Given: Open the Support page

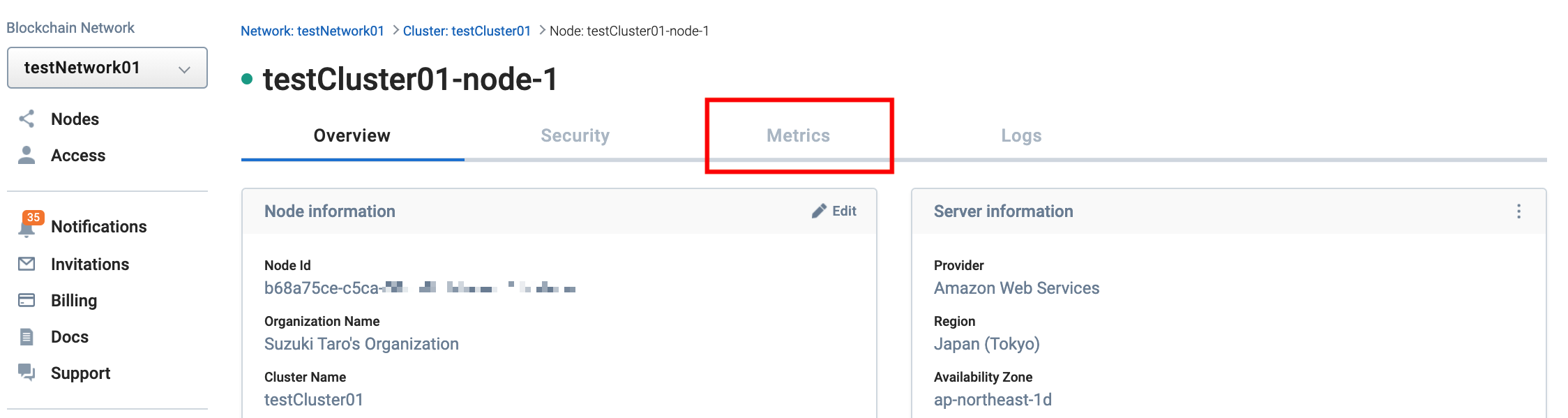Looking at the screenshot, I should click(x=81, y=373).
